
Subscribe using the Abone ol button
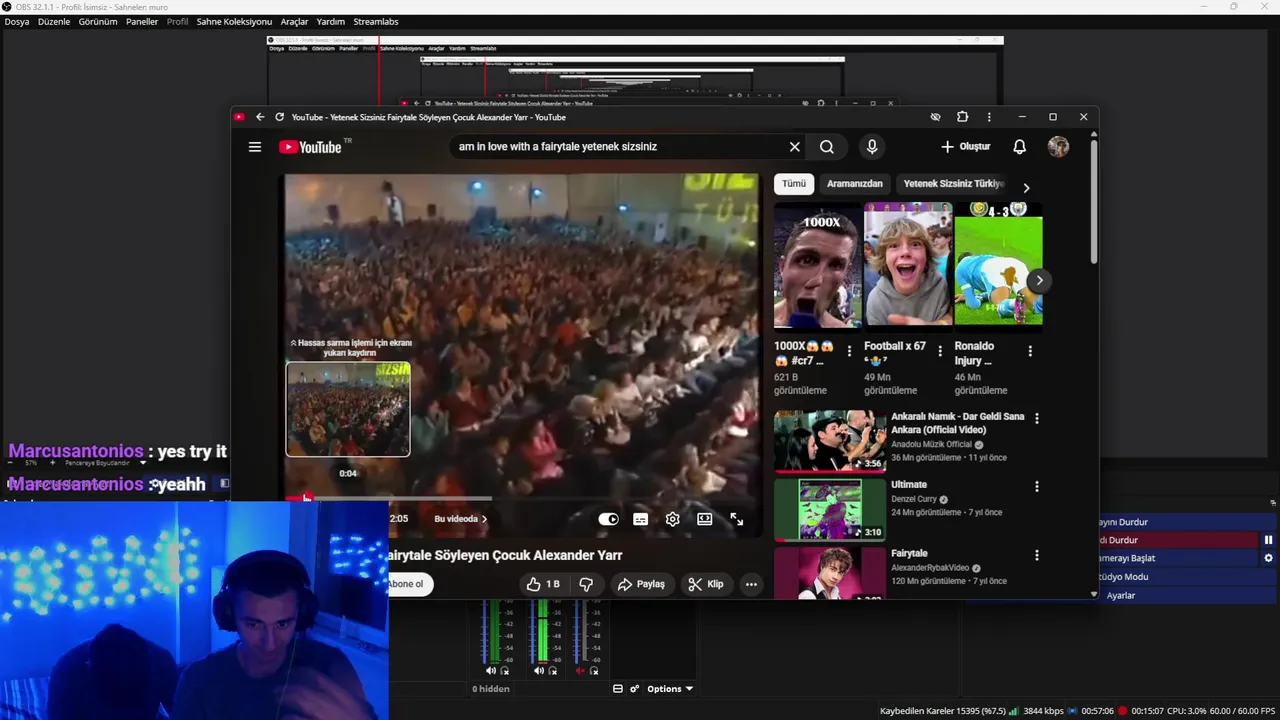click(x=410, y=584)
